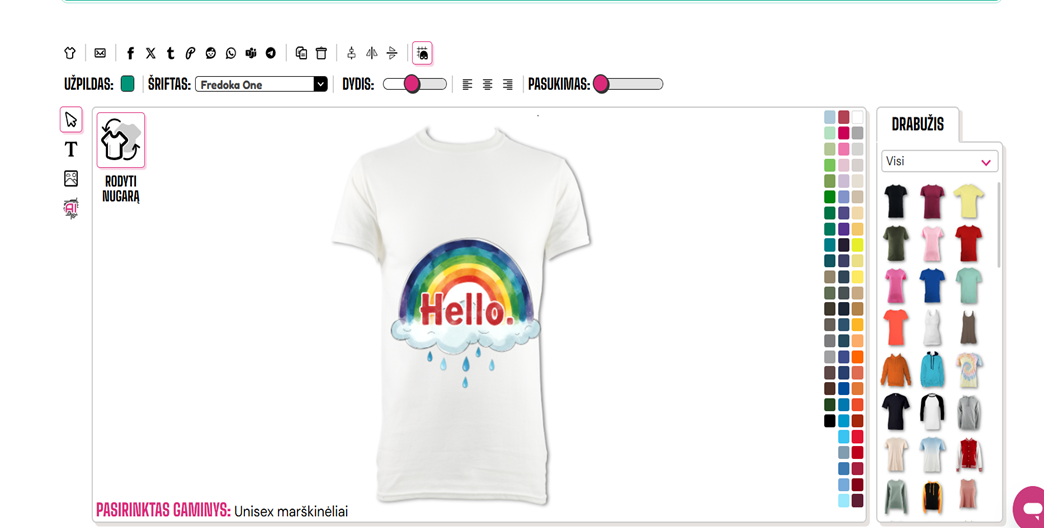Viewport: 1044px width, 528px height.
Task: Open the AI design generator tool
Action: [x=70, y=208]
